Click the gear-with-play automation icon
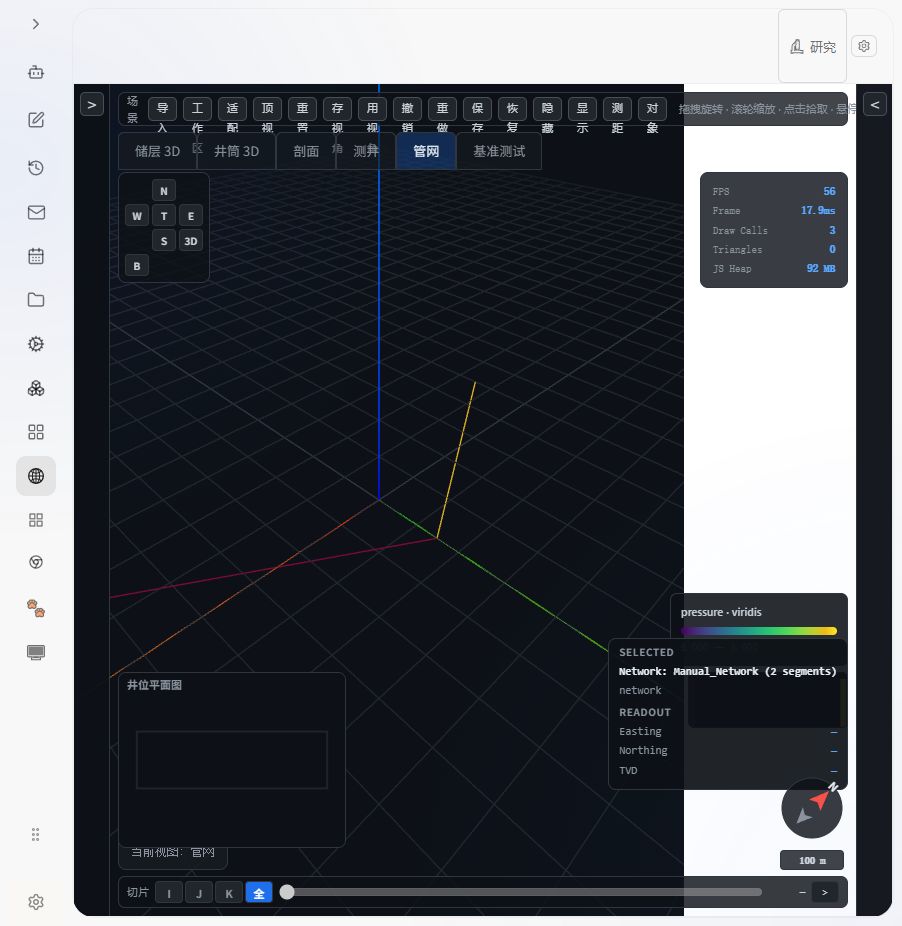 [36, 344]
